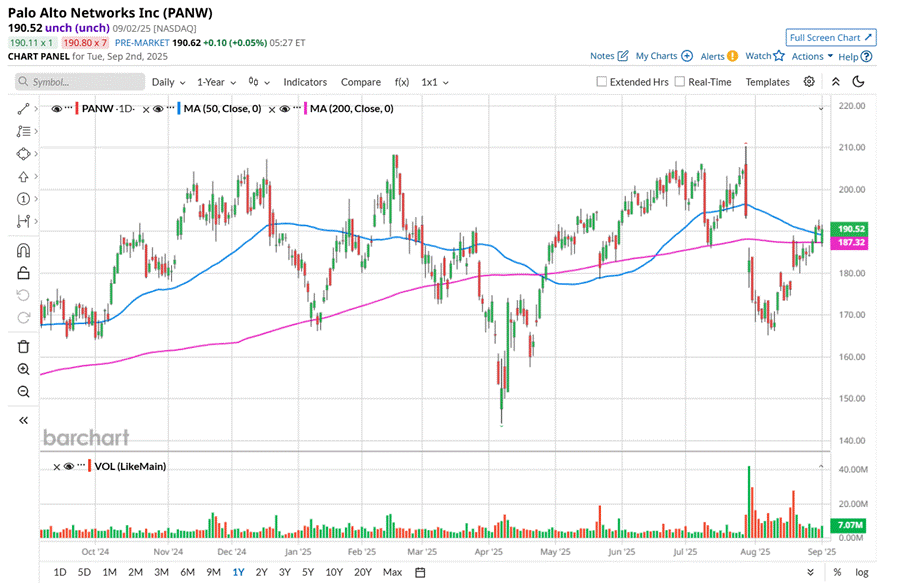Open the Alerts link
The height and width of the screenshot is (586, 903).
[x=719, y=56]
